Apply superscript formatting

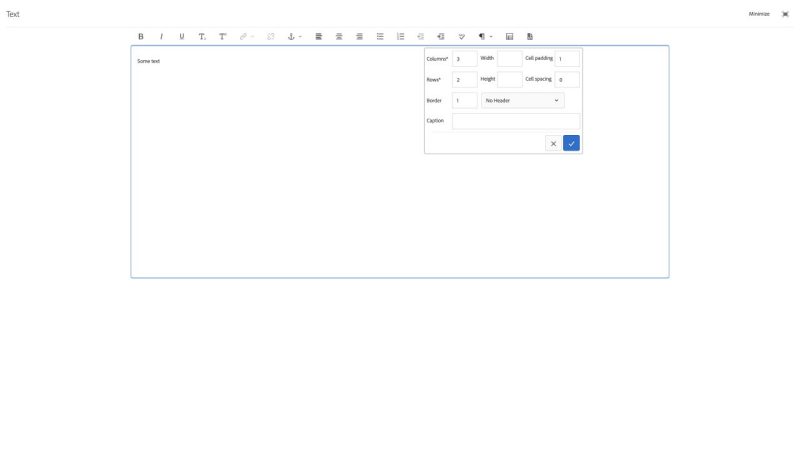(x=222, y=36)
